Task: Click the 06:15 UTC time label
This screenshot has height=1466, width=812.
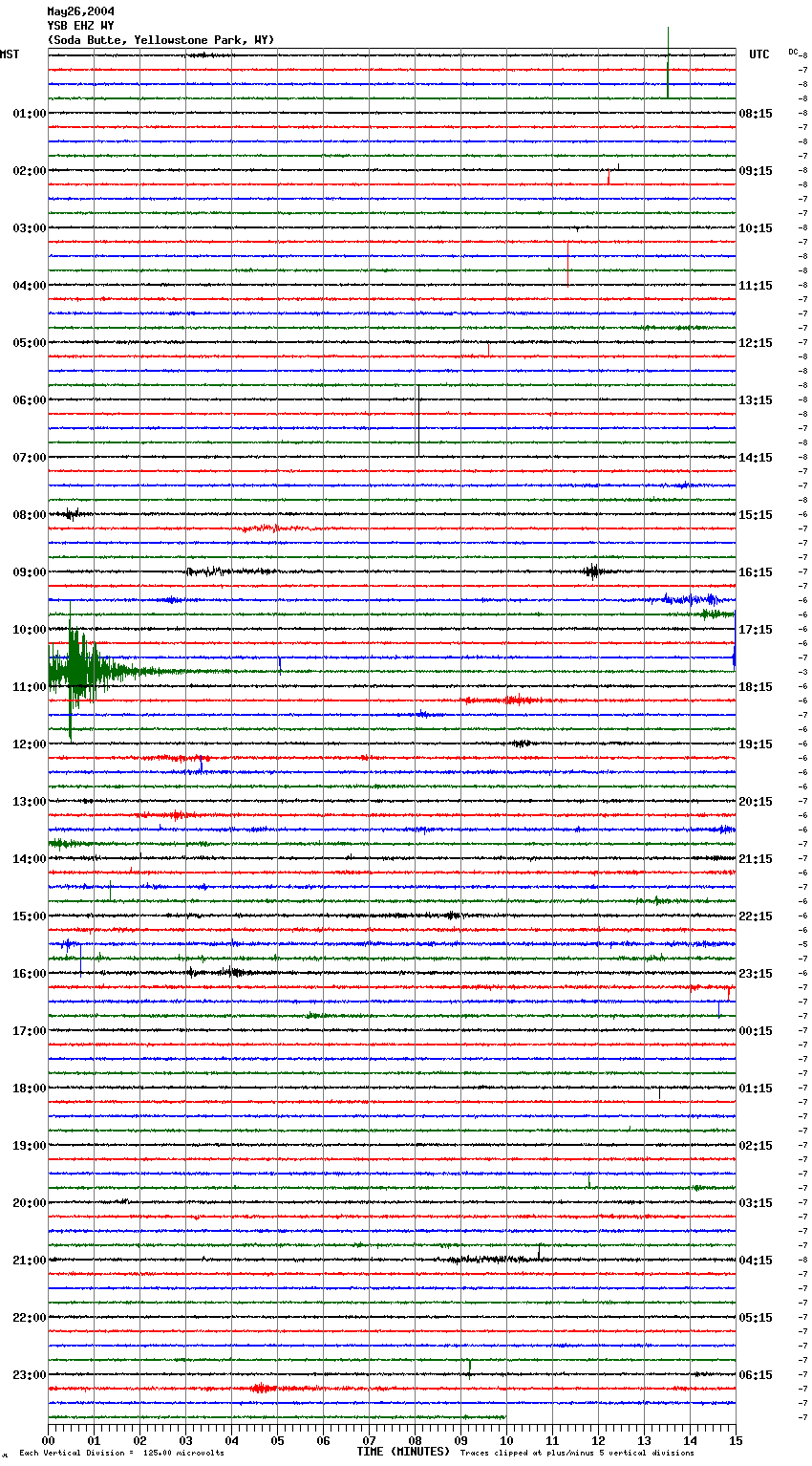Action: tap(756, 1375)
